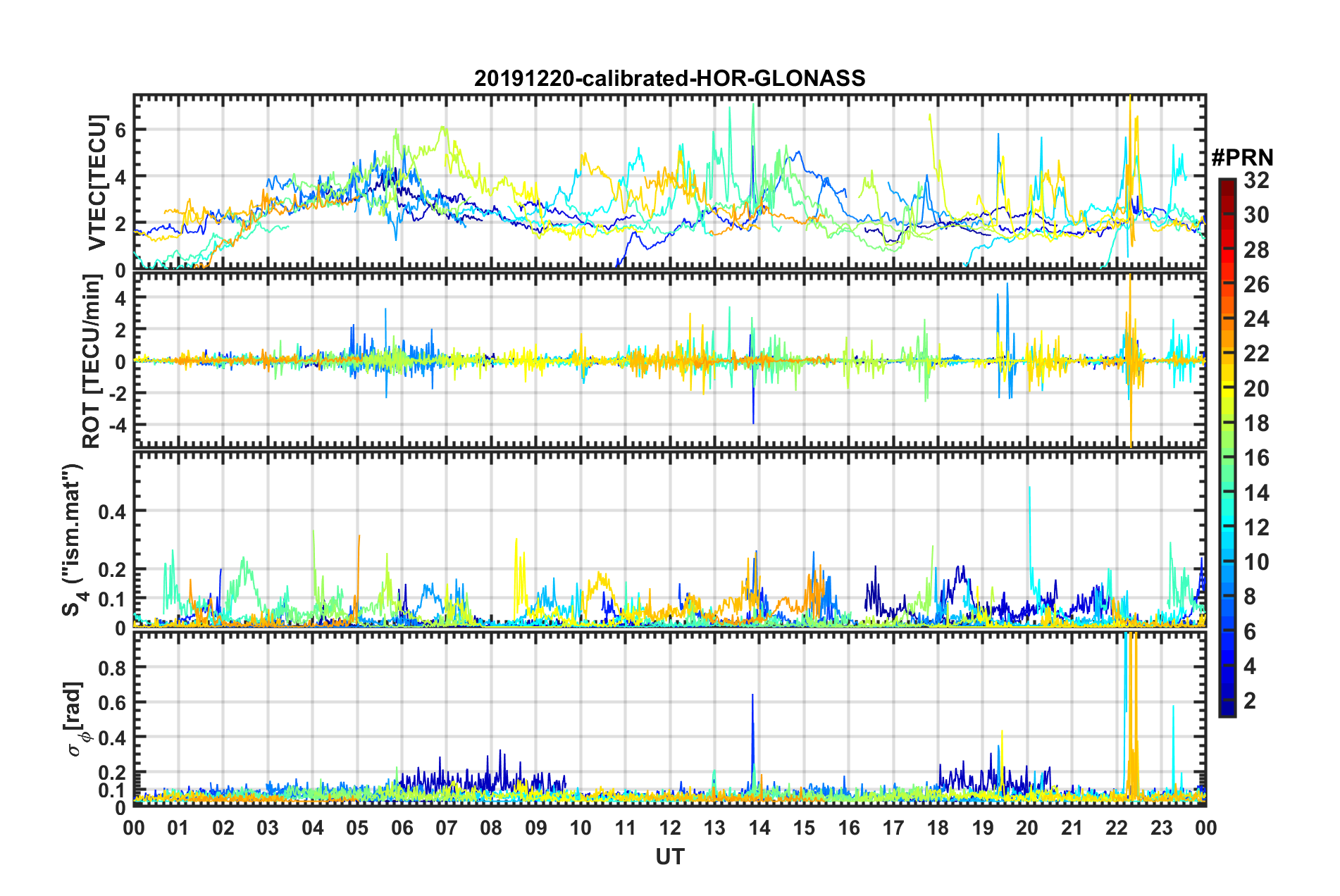Pick PRN colorbar tick label 10
Image resolution: width=1340 pixels, height=896 pixels.
tap(1256, 561)
